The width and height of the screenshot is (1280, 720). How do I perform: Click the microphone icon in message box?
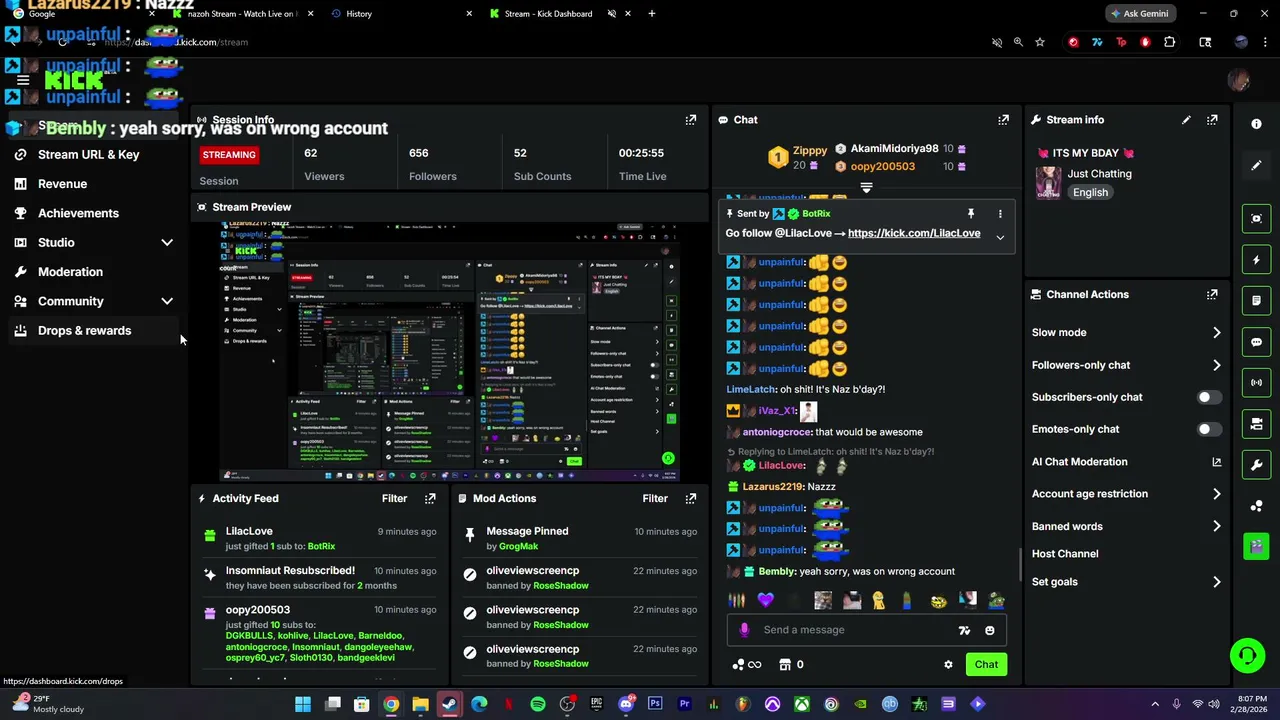tap(744, 630)
